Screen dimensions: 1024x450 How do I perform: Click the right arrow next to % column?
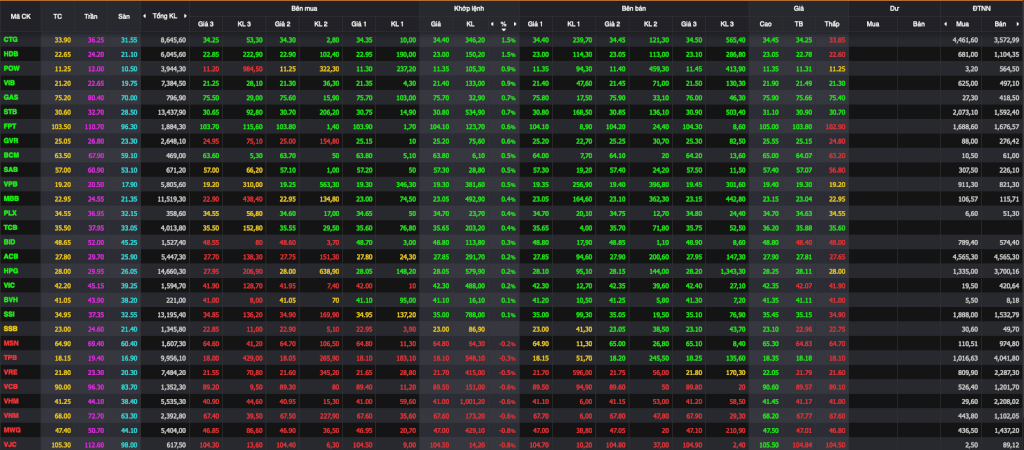point(515,24)
